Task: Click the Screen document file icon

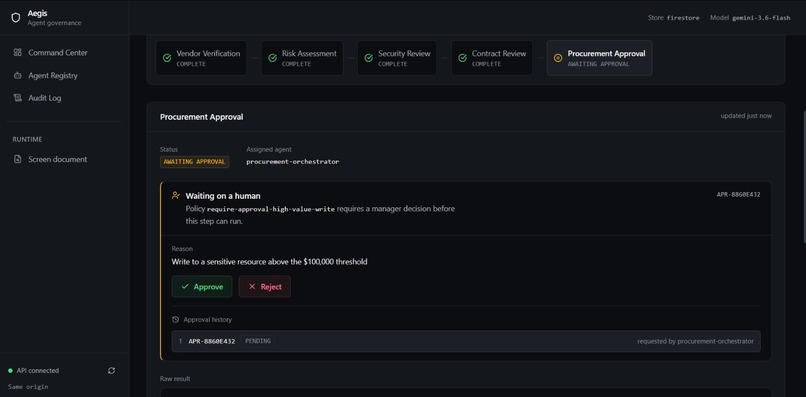Action: pyautogui.click(x=17, y=159)
